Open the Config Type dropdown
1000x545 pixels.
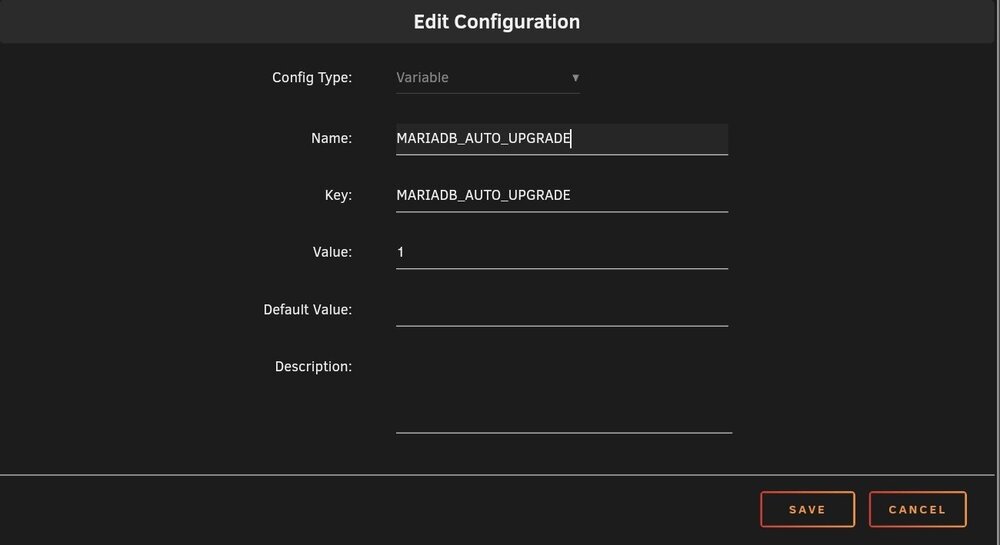pos(488,78)
